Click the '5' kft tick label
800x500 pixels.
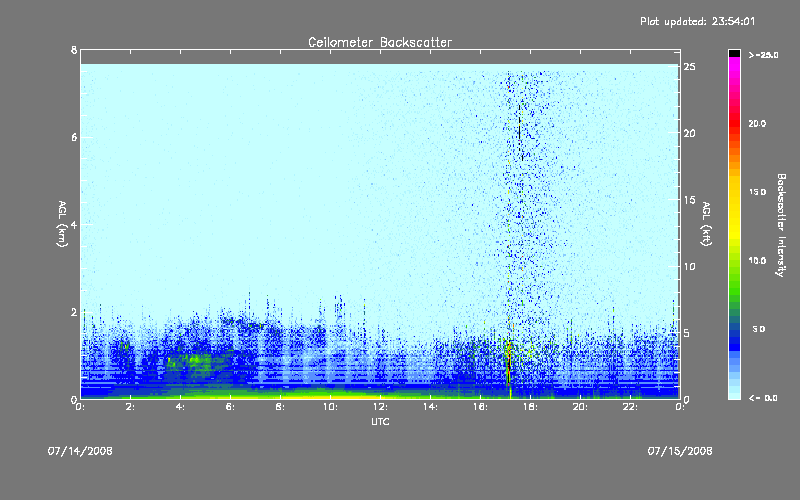pos(687,333)
